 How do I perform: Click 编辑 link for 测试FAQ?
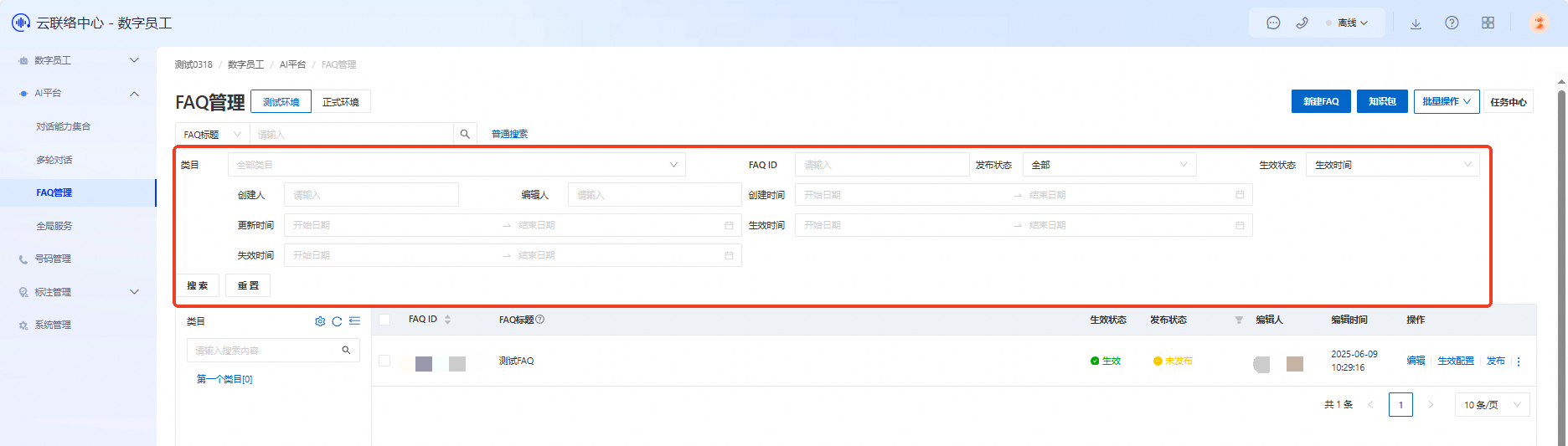(1416, 361)
